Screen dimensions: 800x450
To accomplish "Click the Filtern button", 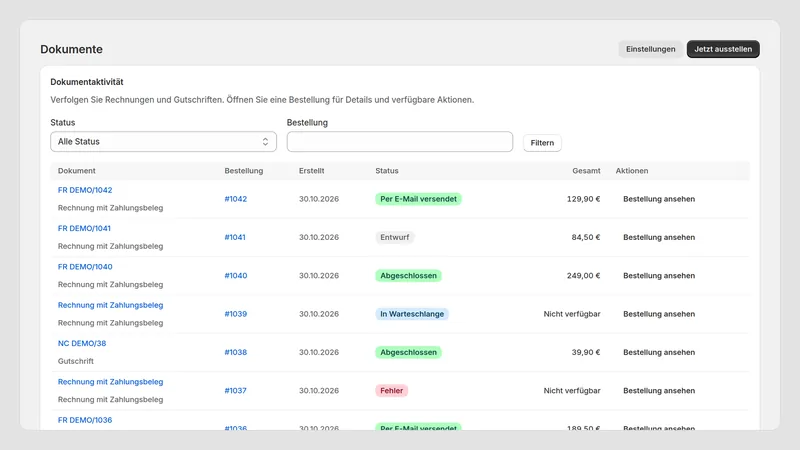I will 542,143.
